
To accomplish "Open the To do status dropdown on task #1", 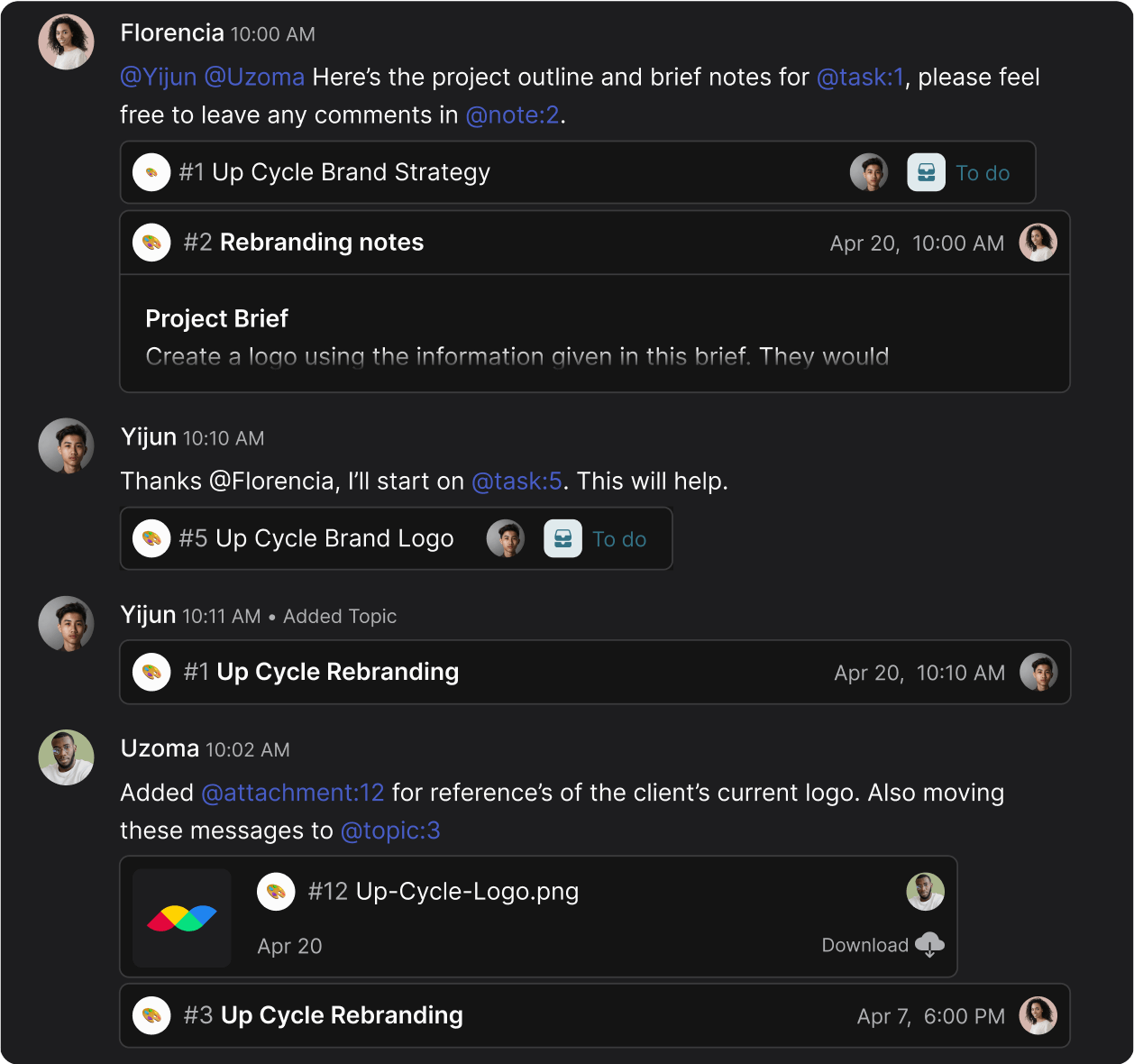I will [983, 172].
